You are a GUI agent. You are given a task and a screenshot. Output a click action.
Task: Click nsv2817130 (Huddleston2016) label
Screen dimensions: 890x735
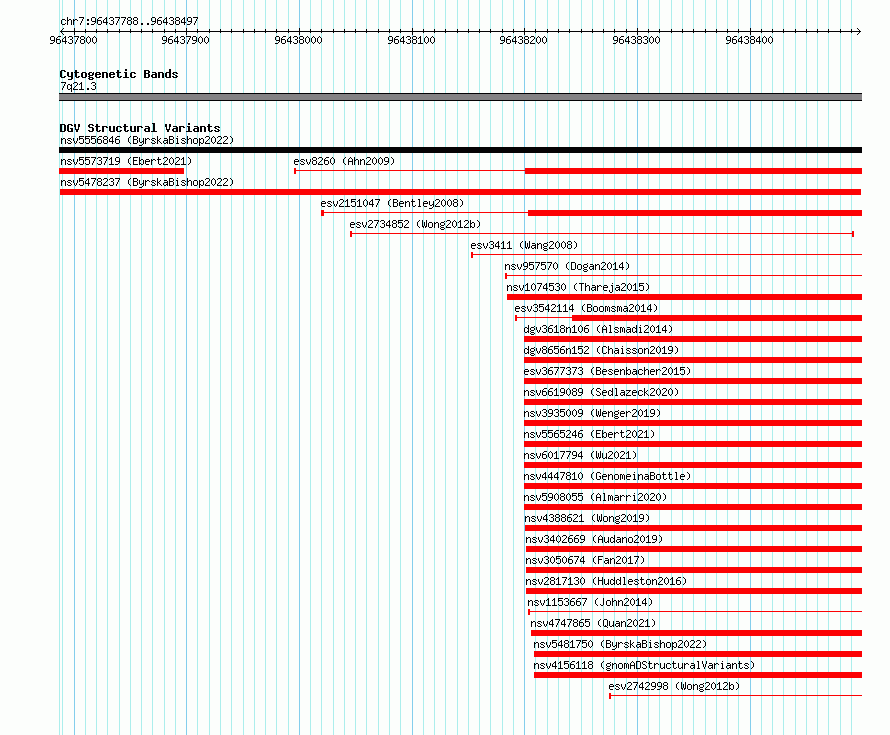point(606,581)
